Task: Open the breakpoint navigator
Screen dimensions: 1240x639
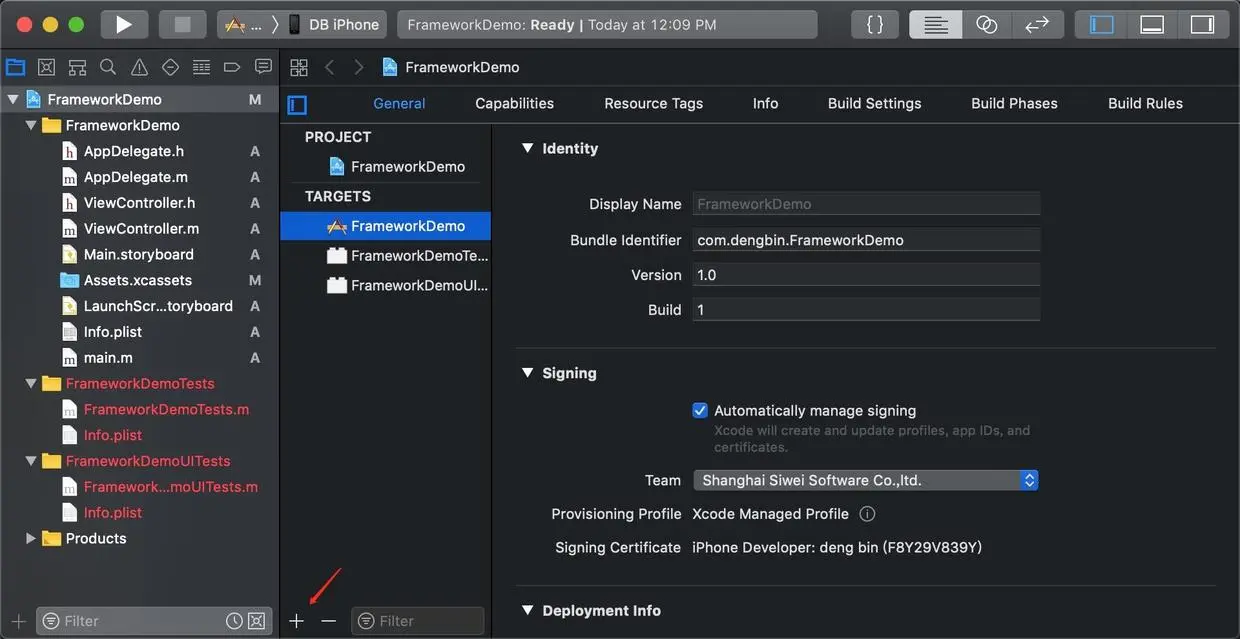Action: tap(232, 67)
